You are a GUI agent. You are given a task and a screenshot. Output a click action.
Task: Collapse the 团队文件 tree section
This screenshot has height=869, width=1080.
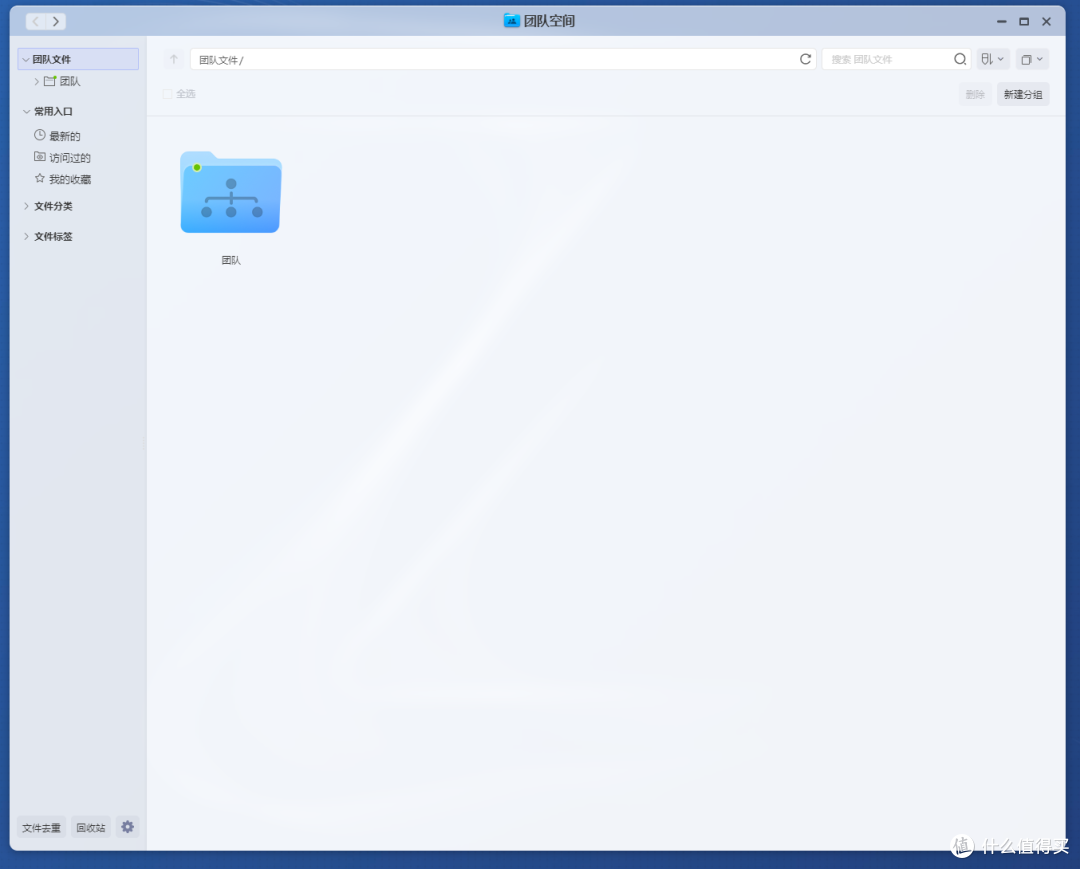coord(25,59)
